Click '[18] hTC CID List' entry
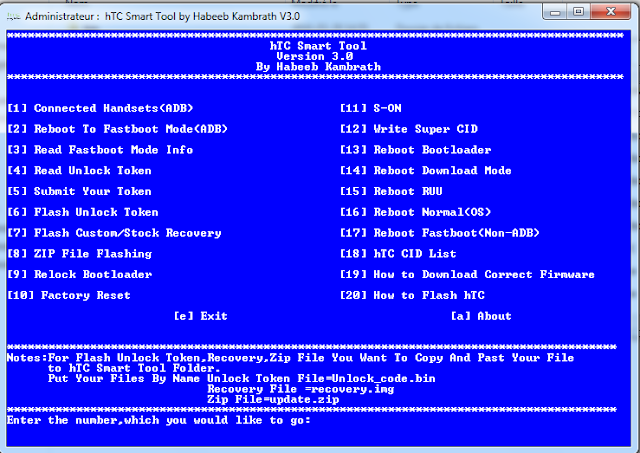Image resolution: width=640 pixels, height=453 pixels. (x=398, y=254)
